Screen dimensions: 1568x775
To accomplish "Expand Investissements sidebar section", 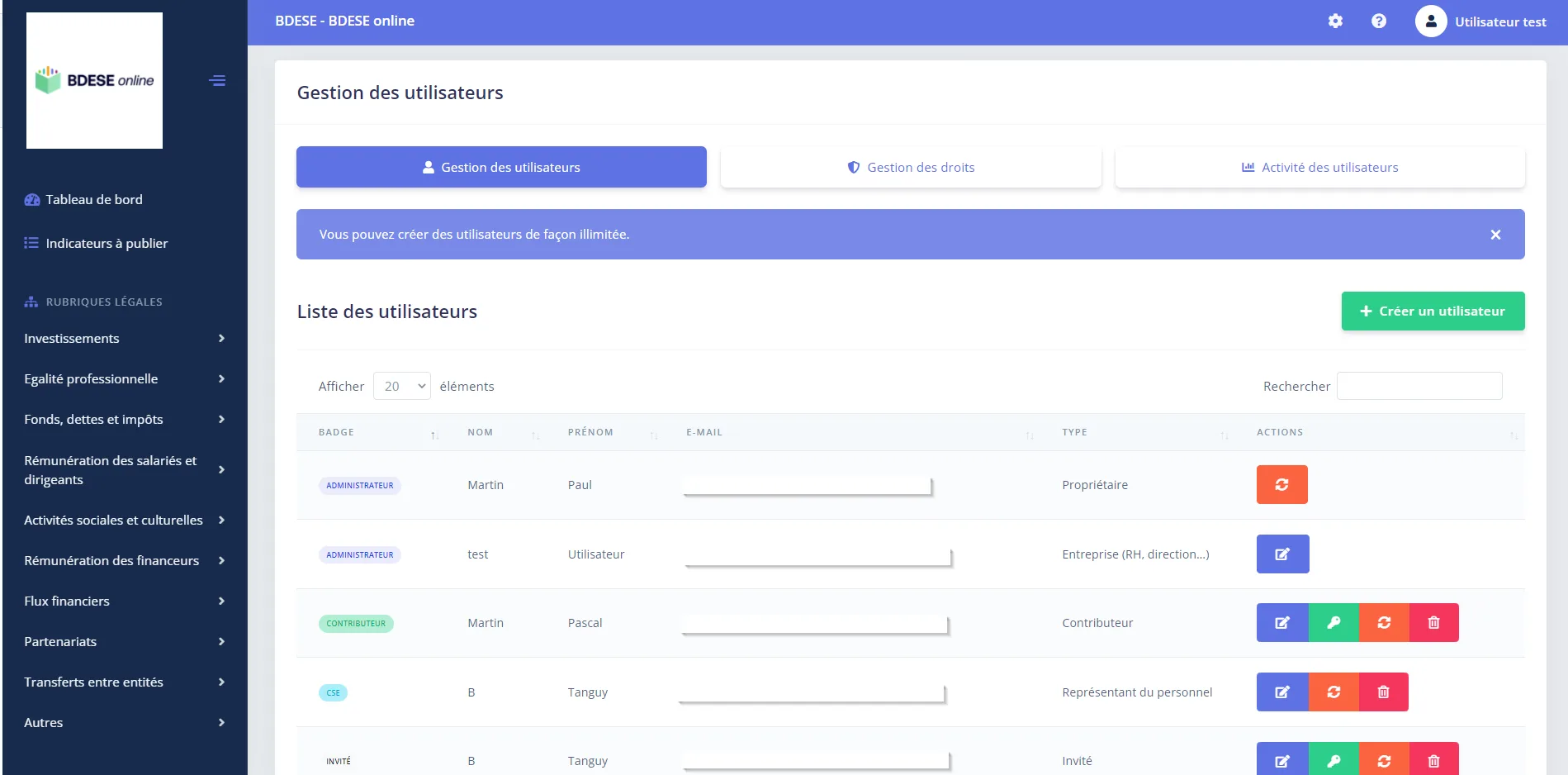I will point(124,339).
